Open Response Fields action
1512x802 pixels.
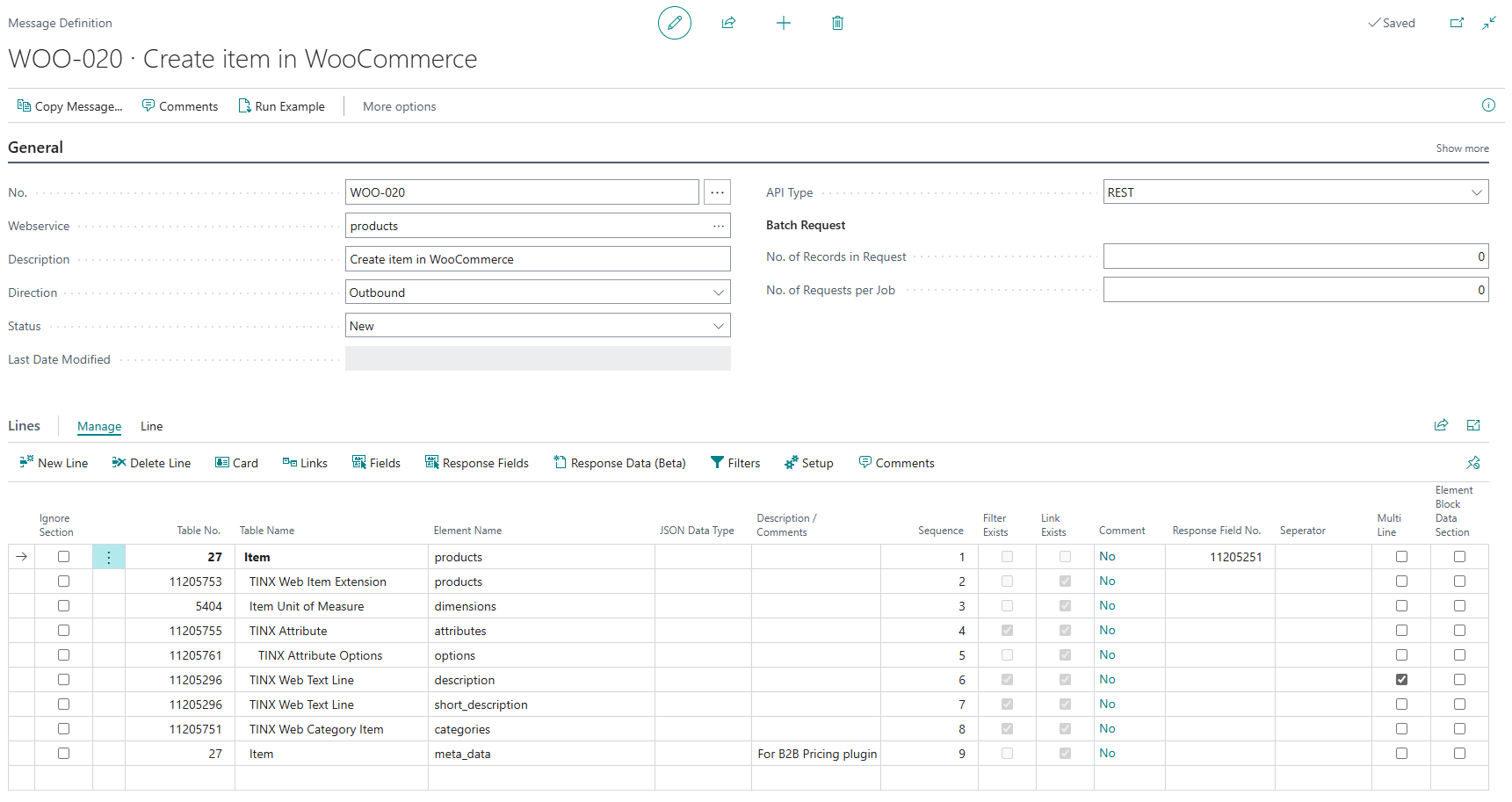coord(477,463)
